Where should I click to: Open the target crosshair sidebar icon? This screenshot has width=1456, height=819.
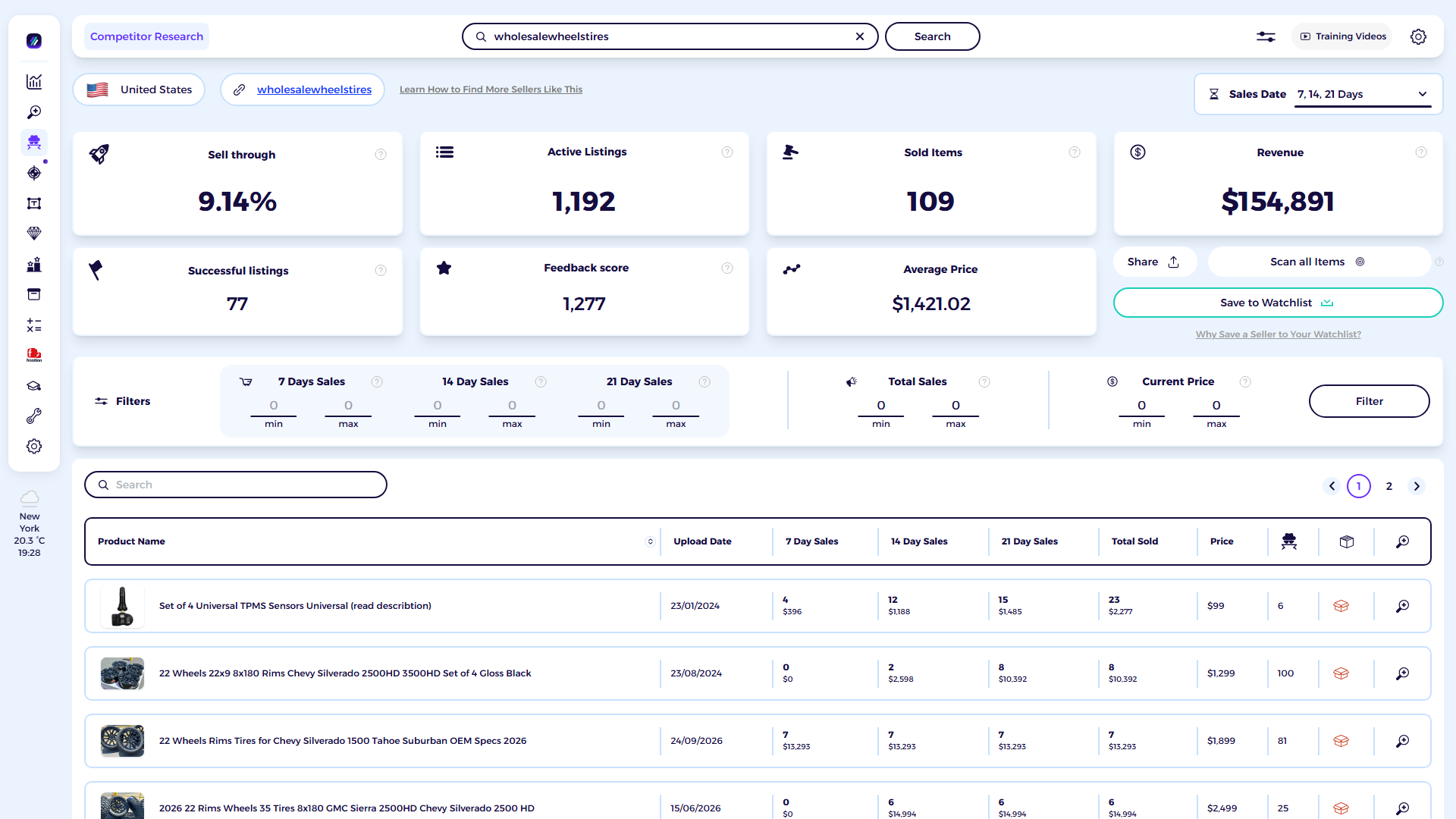pos(34,173)
